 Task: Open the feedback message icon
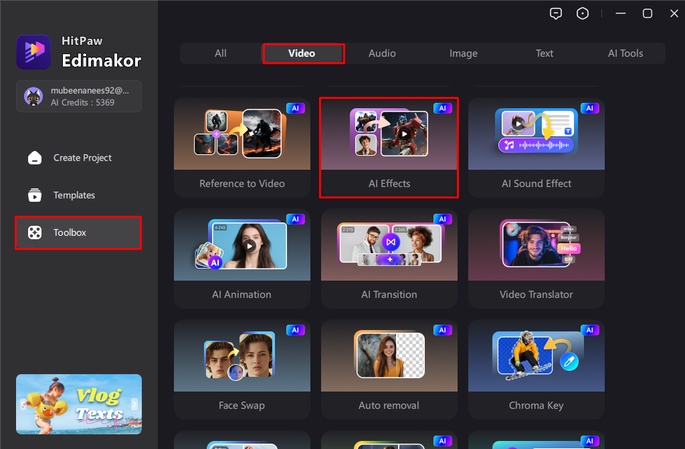tap(557, 13)
